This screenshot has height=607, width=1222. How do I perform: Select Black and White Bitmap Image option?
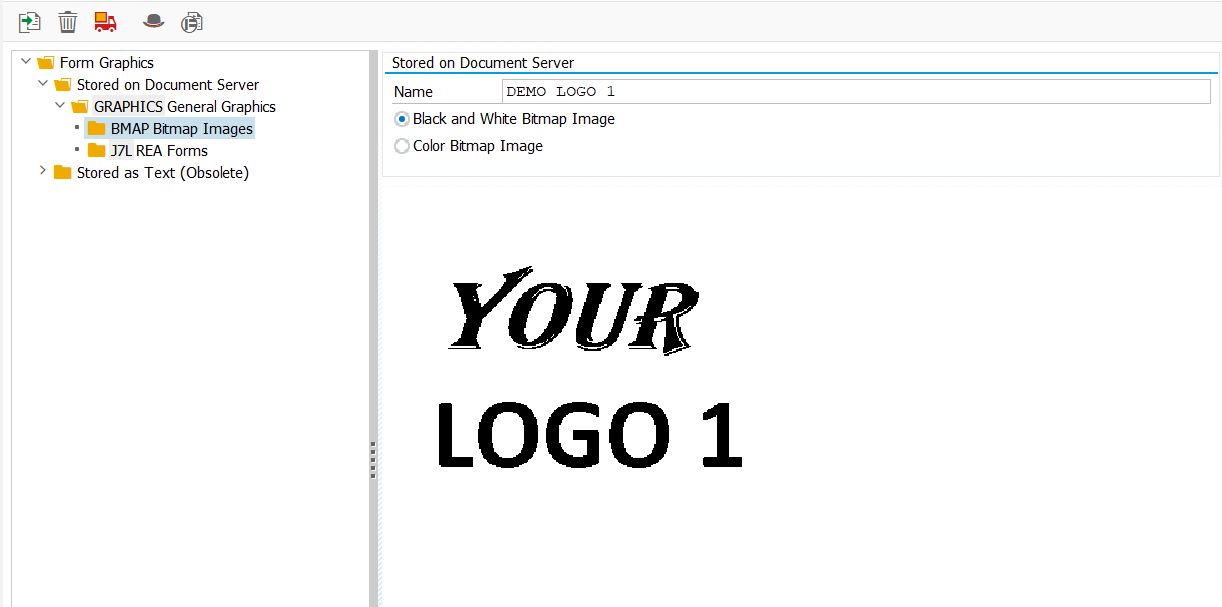click(x=402, y=119)
